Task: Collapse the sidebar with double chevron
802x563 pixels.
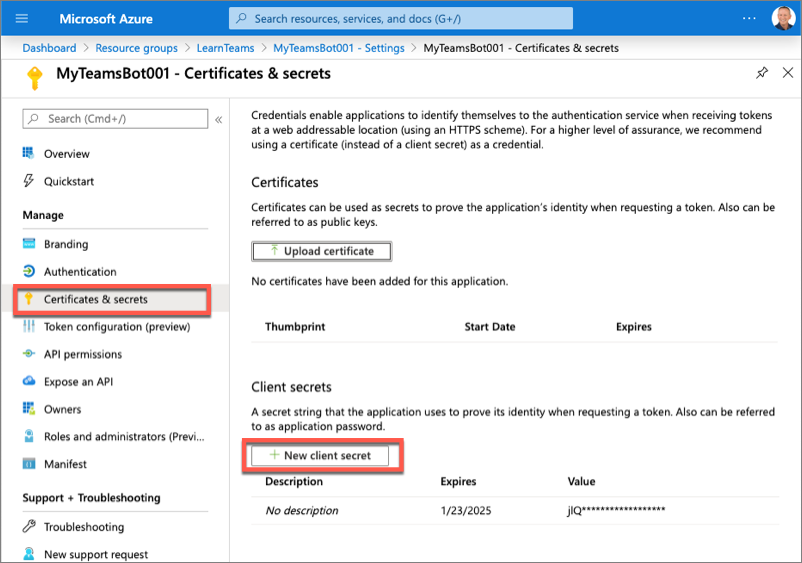Action: point(218,120)
